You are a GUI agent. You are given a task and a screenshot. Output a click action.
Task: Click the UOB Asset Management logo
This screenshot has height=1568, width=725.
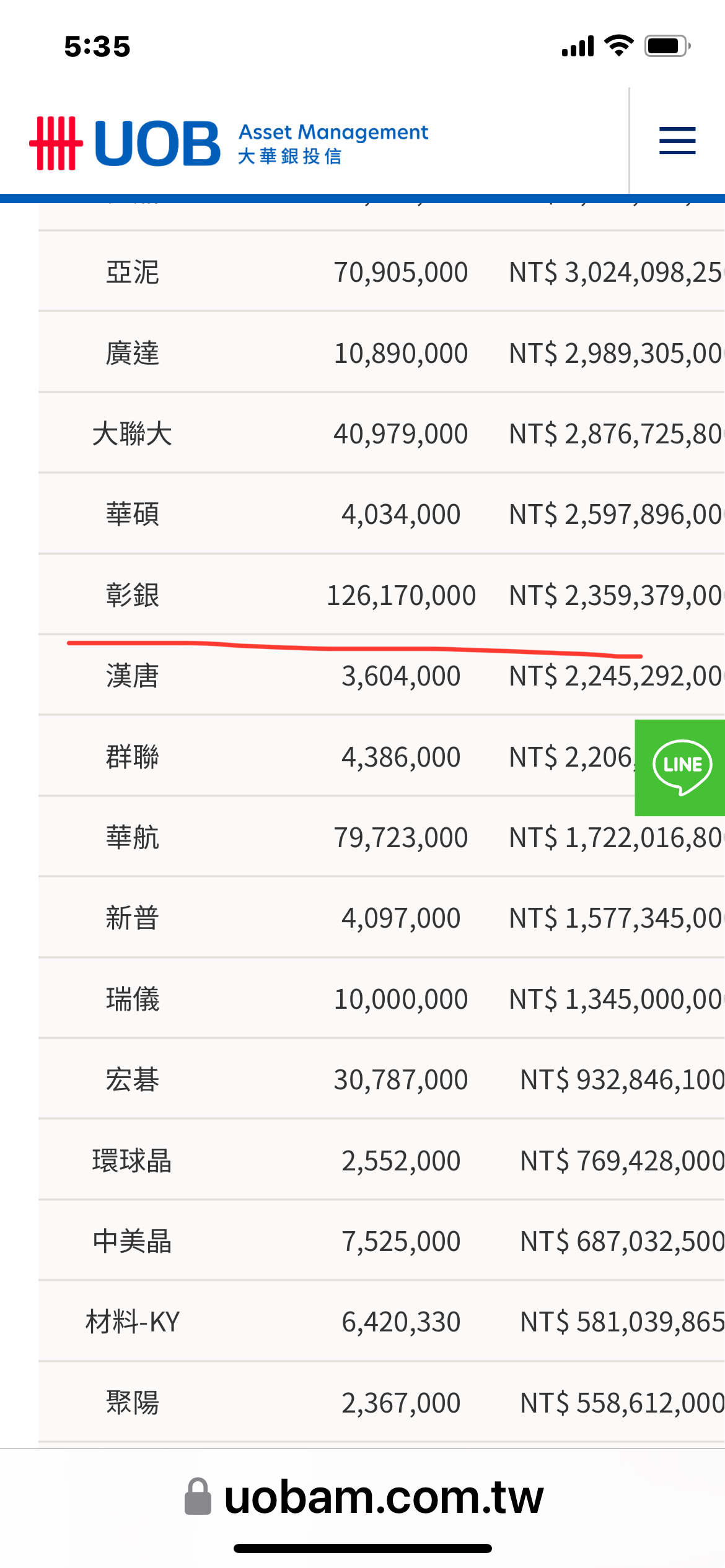coord(229,143)
